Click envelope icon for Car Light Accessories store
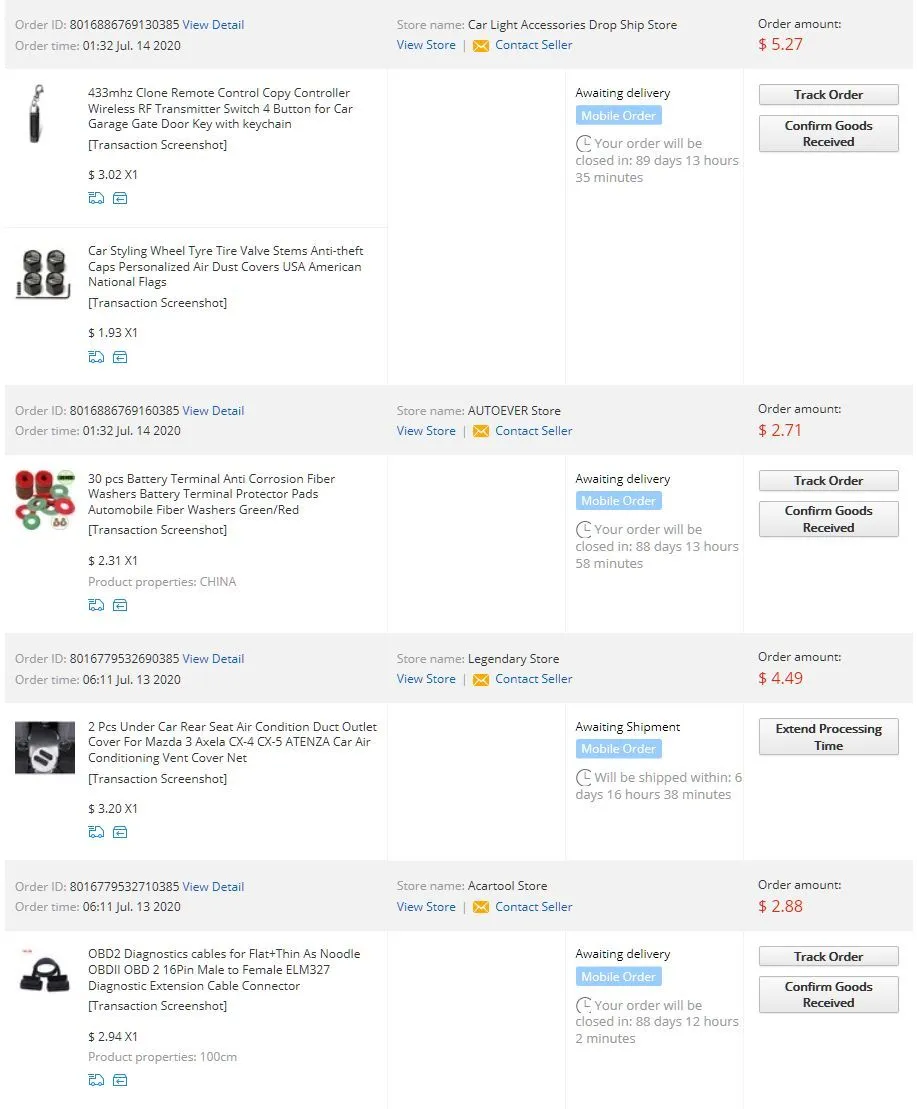The height and width of the screenshot is (1109, 917). [481, 45]
